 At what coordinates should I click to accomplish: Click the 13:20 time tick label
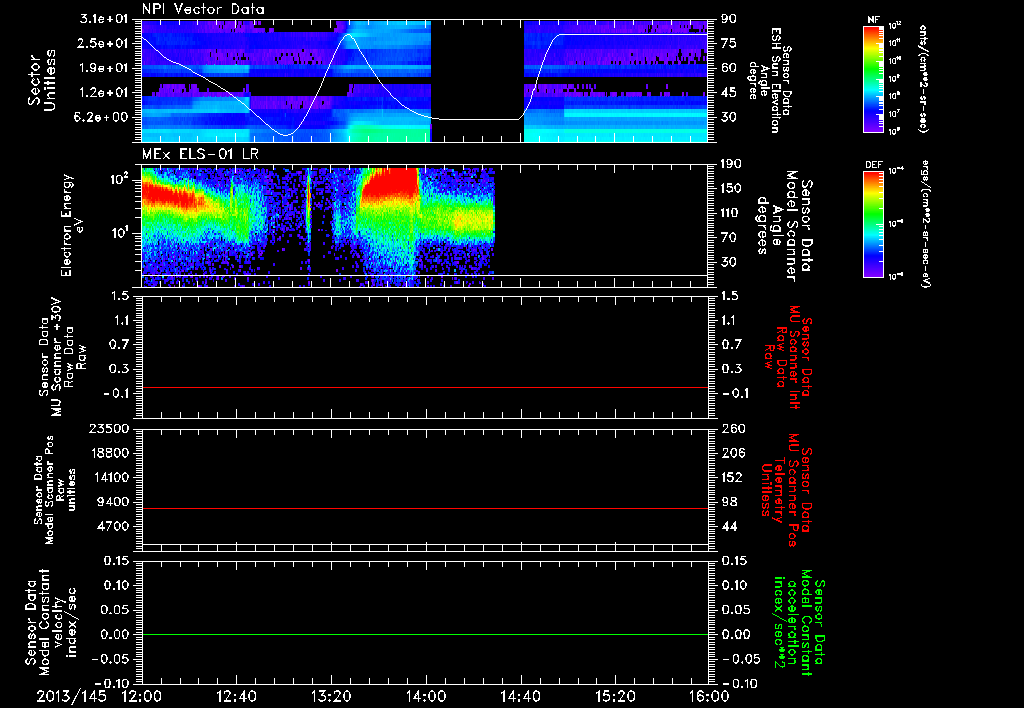click(331, 696)
